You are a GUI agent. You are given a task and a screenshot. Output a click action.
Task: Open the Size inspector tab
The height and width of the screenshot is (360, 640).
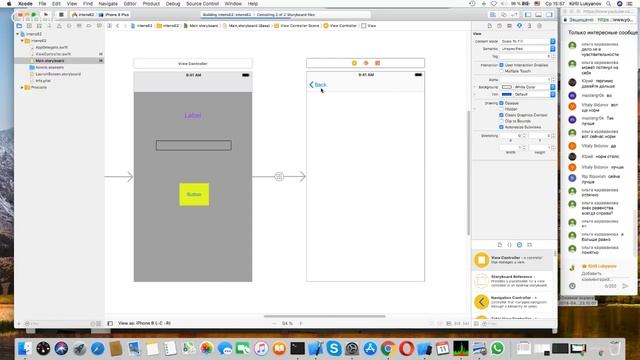tap(529, 26)
